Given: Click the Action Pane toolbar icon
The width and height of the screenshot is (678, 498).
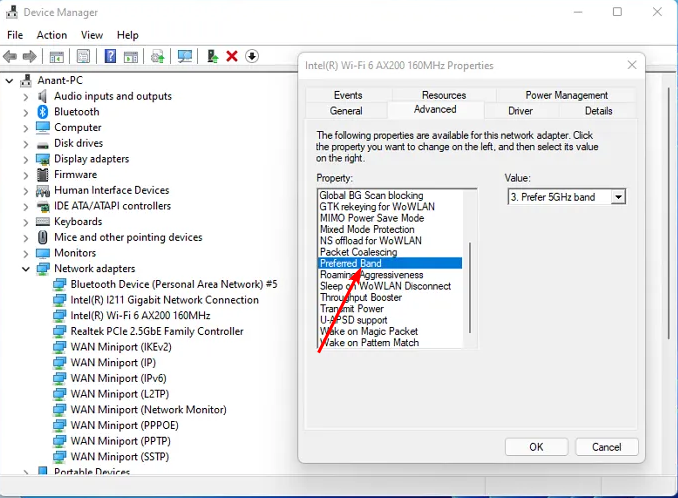Looking at the screenshot, I should point(131,57).
